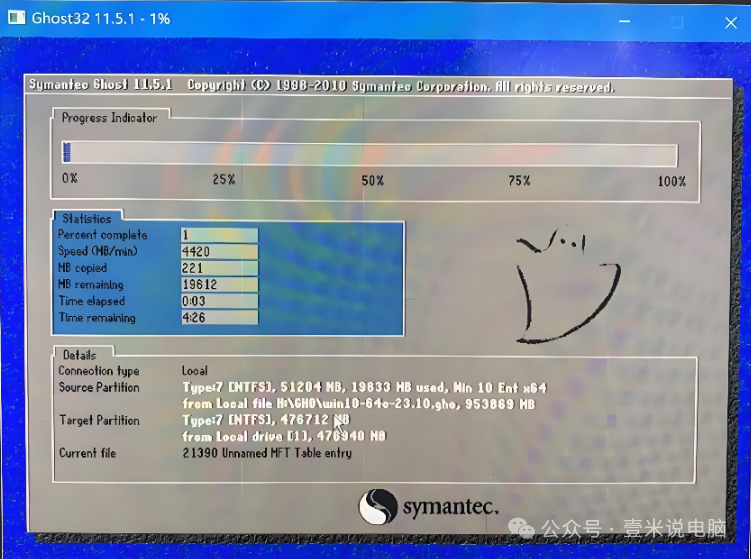Click the blue filled portion of progress bar
Screen dimensions: 751x559
pyautogui.click(x=66, y=154)
